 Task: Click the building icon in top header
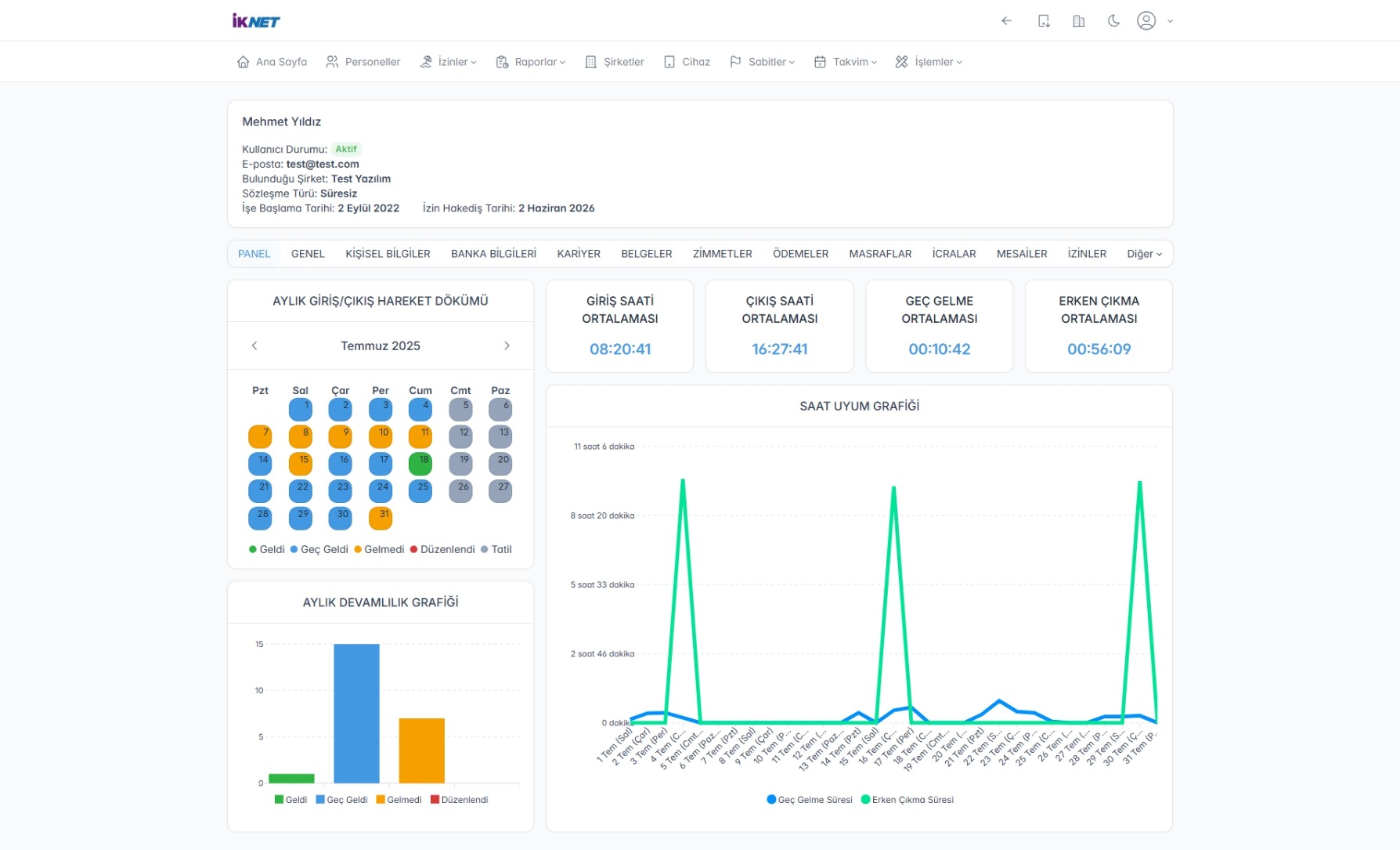pos(1078,21)
